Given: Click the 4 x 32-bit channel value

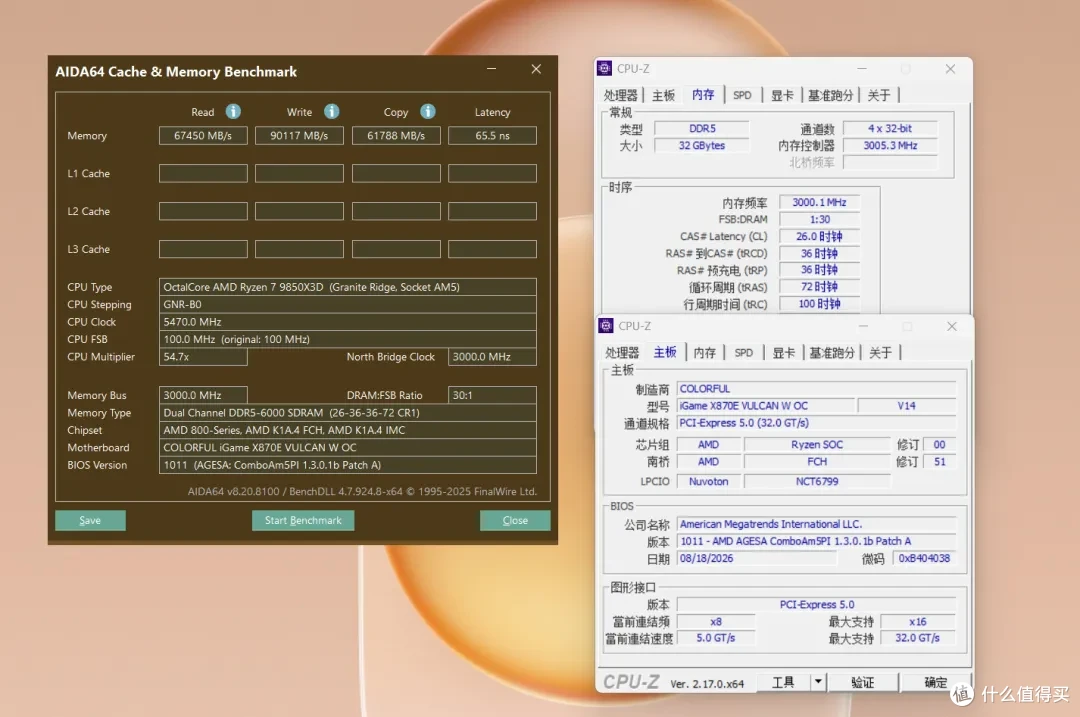Looking at the screenshot, I should (x=890, y=129).
